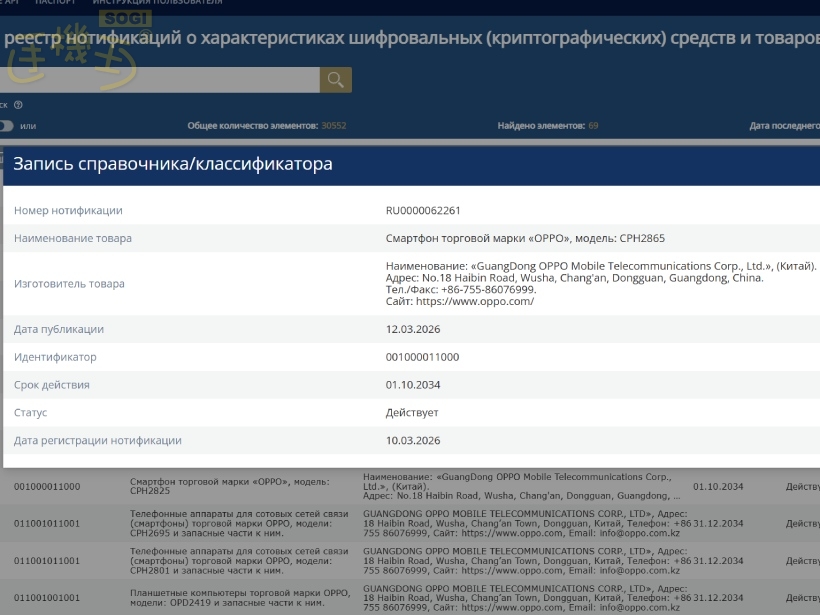This screenshot has height=615, width=820.
Task: Click 'Запись справочника/классификатора' dialog title
Action: pyautogui.click(x=173, y=164)
